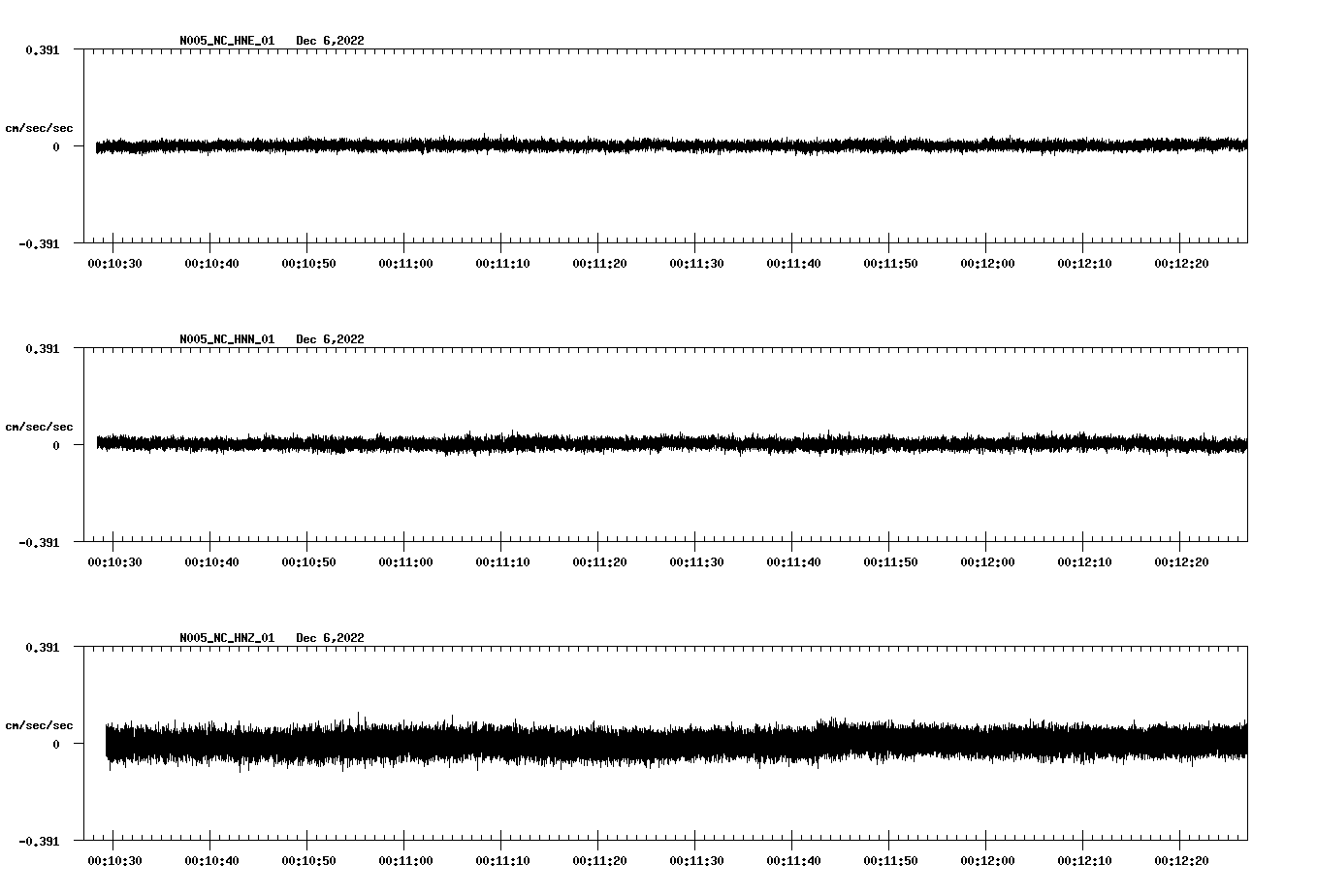This screenshot has height=896, width=1317.
Task: Click the N005_NC_HNN_01 plot title
Action: [x=227, y=339]
